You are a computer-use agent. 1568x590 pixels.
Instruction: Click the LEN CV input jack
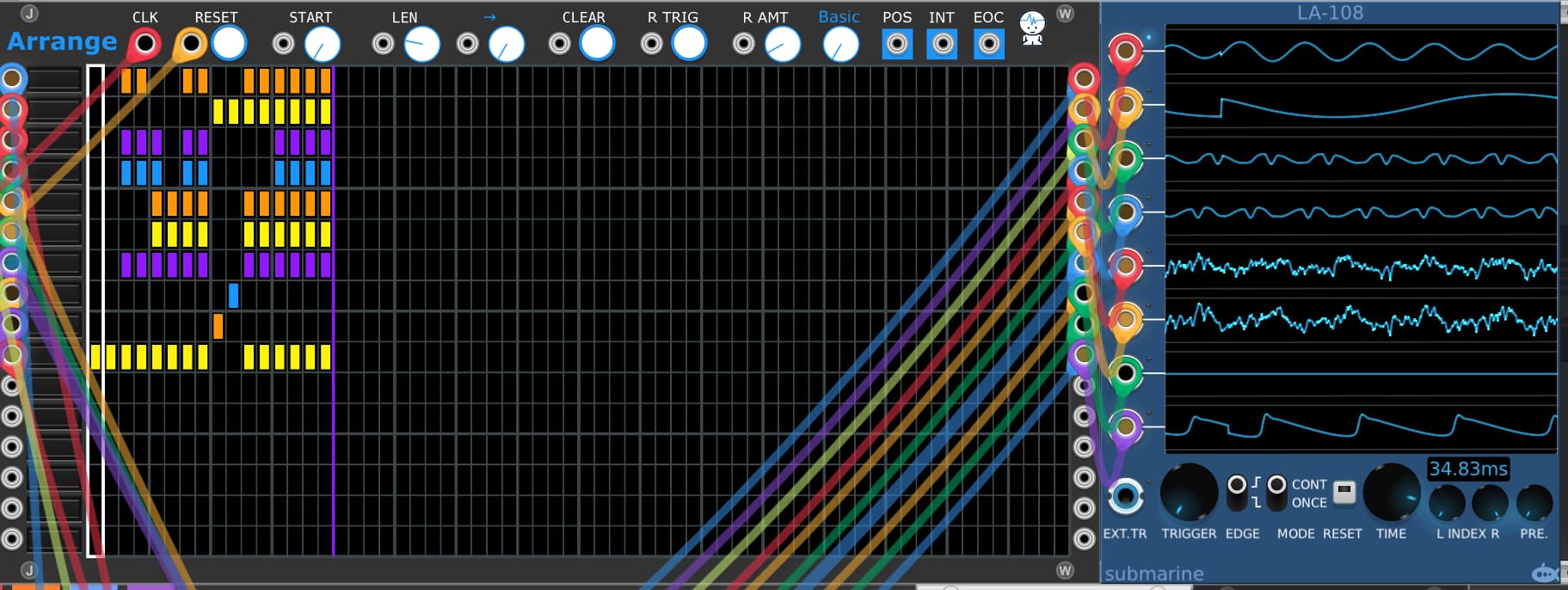(383, 43)
